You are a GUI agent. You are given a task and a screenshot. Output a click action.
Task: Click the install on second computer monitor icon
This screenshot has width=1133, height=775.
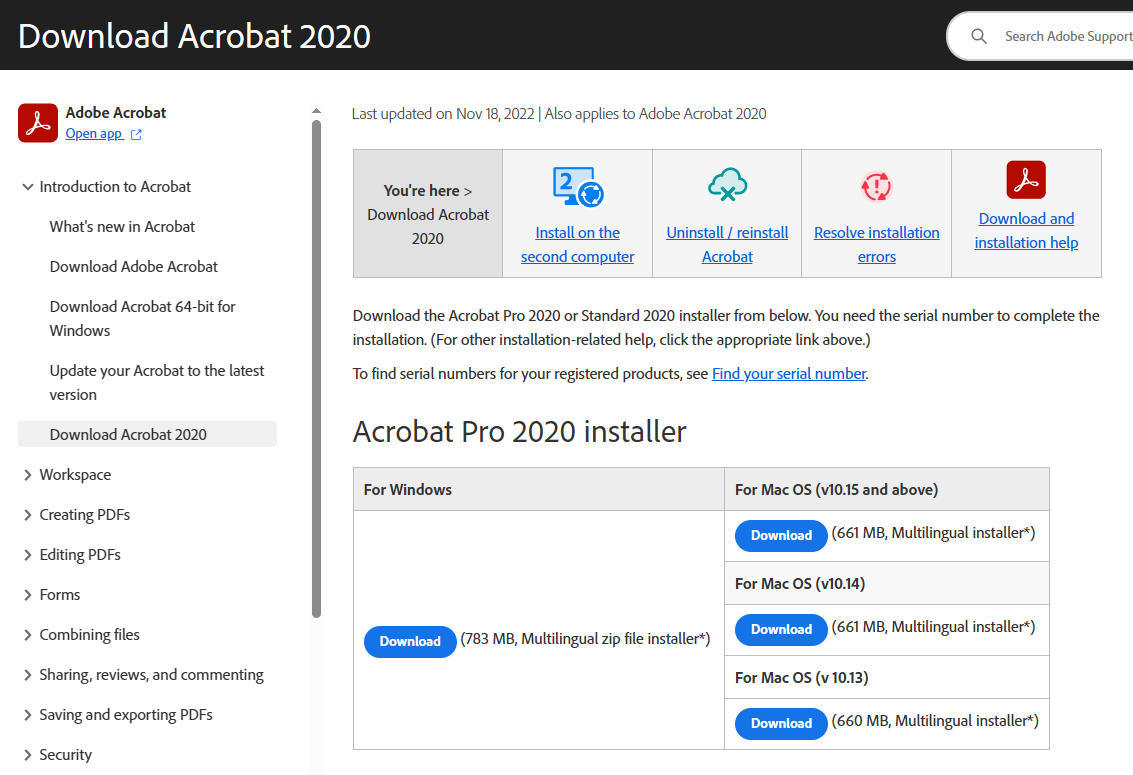[577, 186]
